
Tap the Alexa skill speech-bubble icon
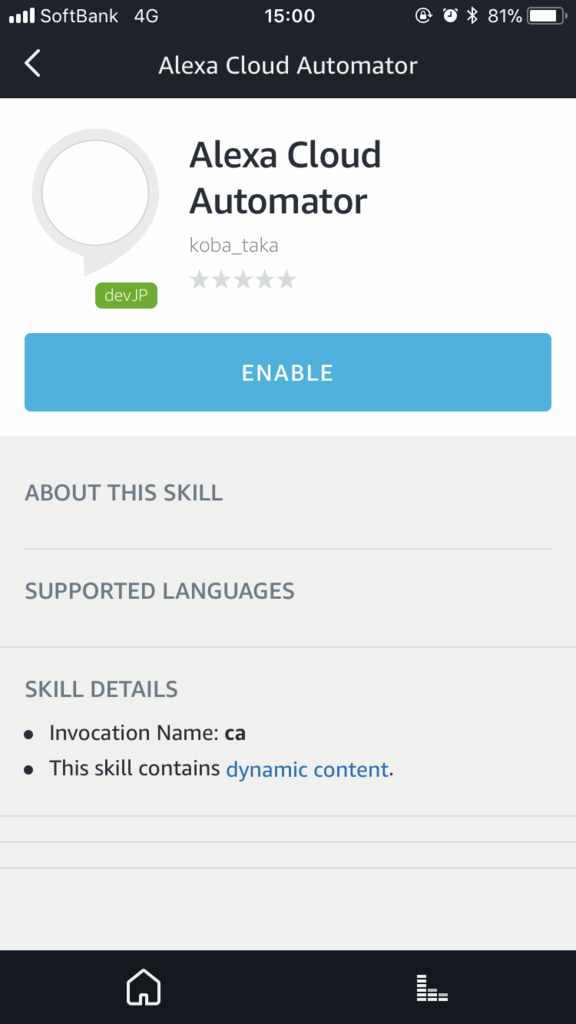(95, 201)
